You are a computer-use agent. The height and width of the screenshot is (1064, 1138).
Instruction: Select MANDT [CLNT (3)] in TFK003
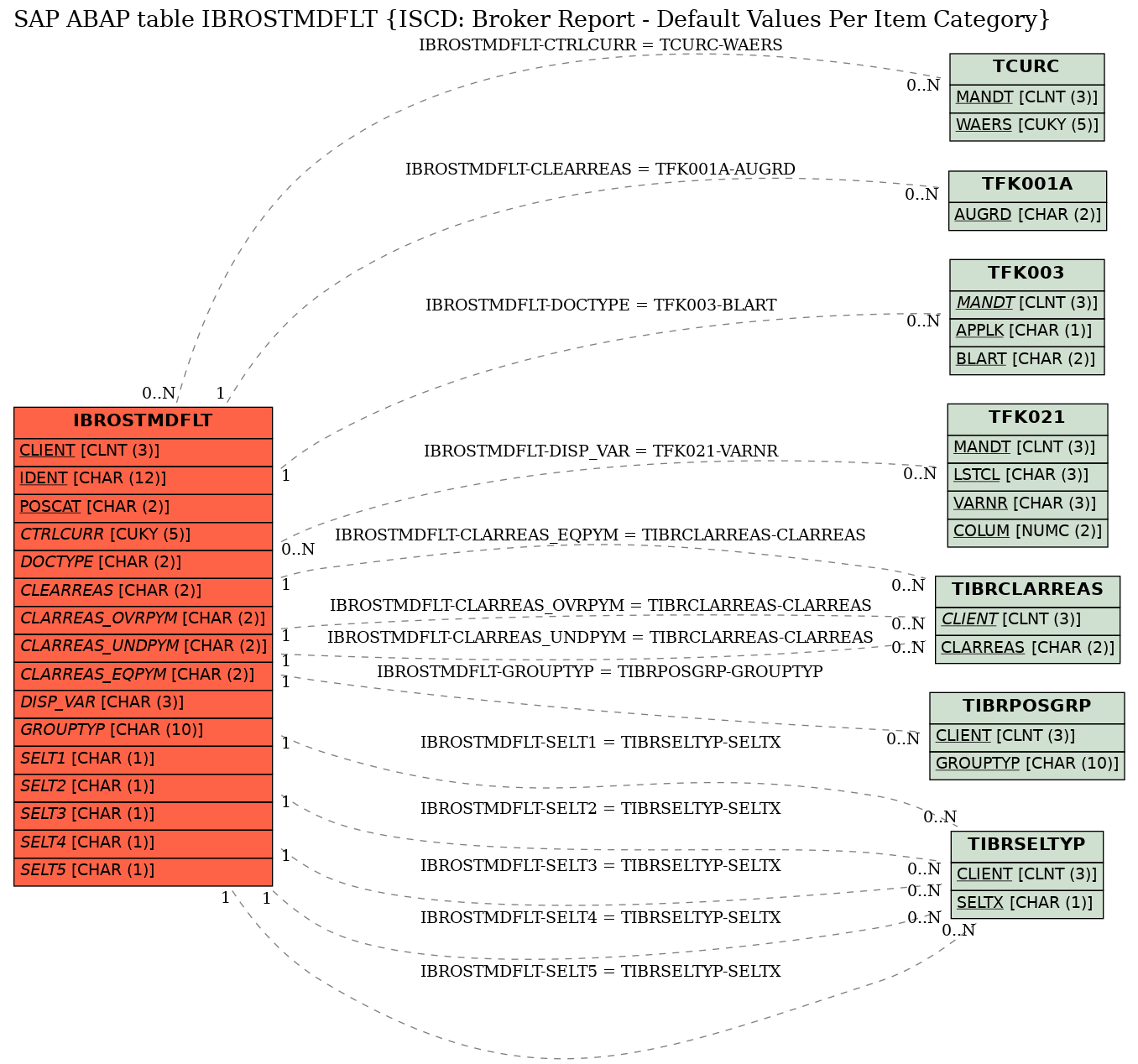click(1026, 304)
